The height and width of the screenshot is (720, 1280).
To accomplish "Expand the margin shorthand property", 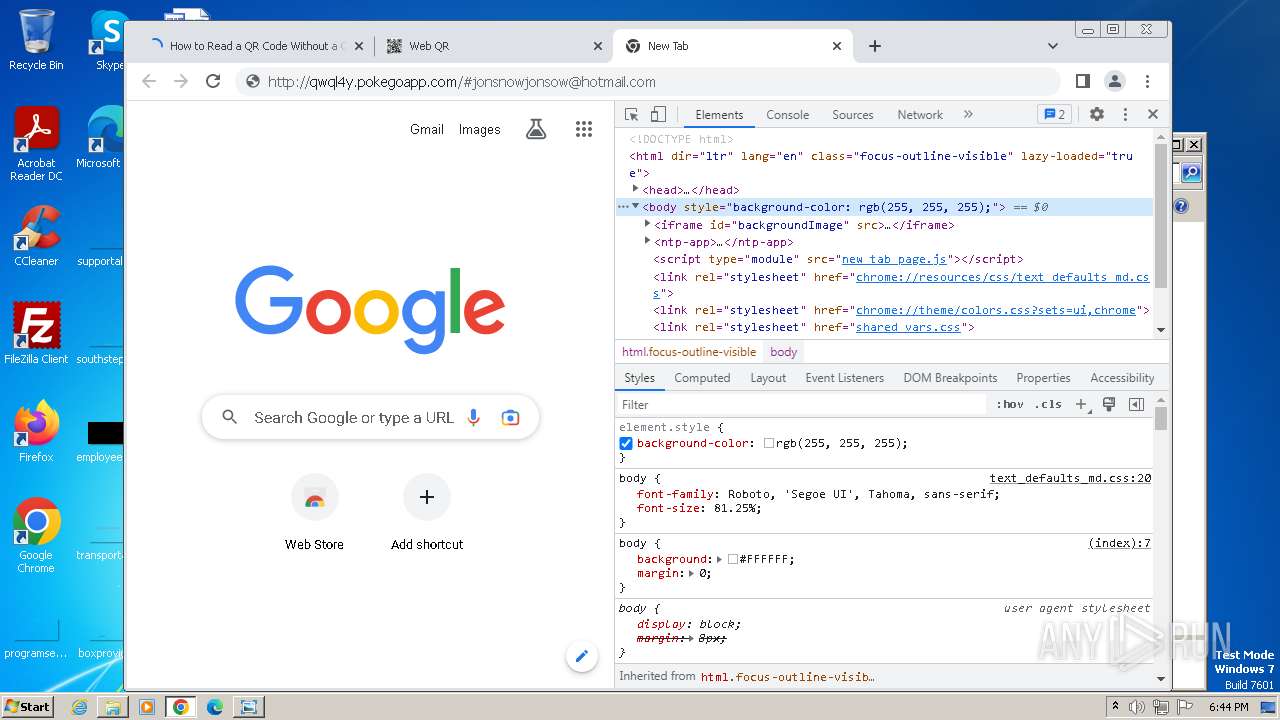I will coord(690,573).
